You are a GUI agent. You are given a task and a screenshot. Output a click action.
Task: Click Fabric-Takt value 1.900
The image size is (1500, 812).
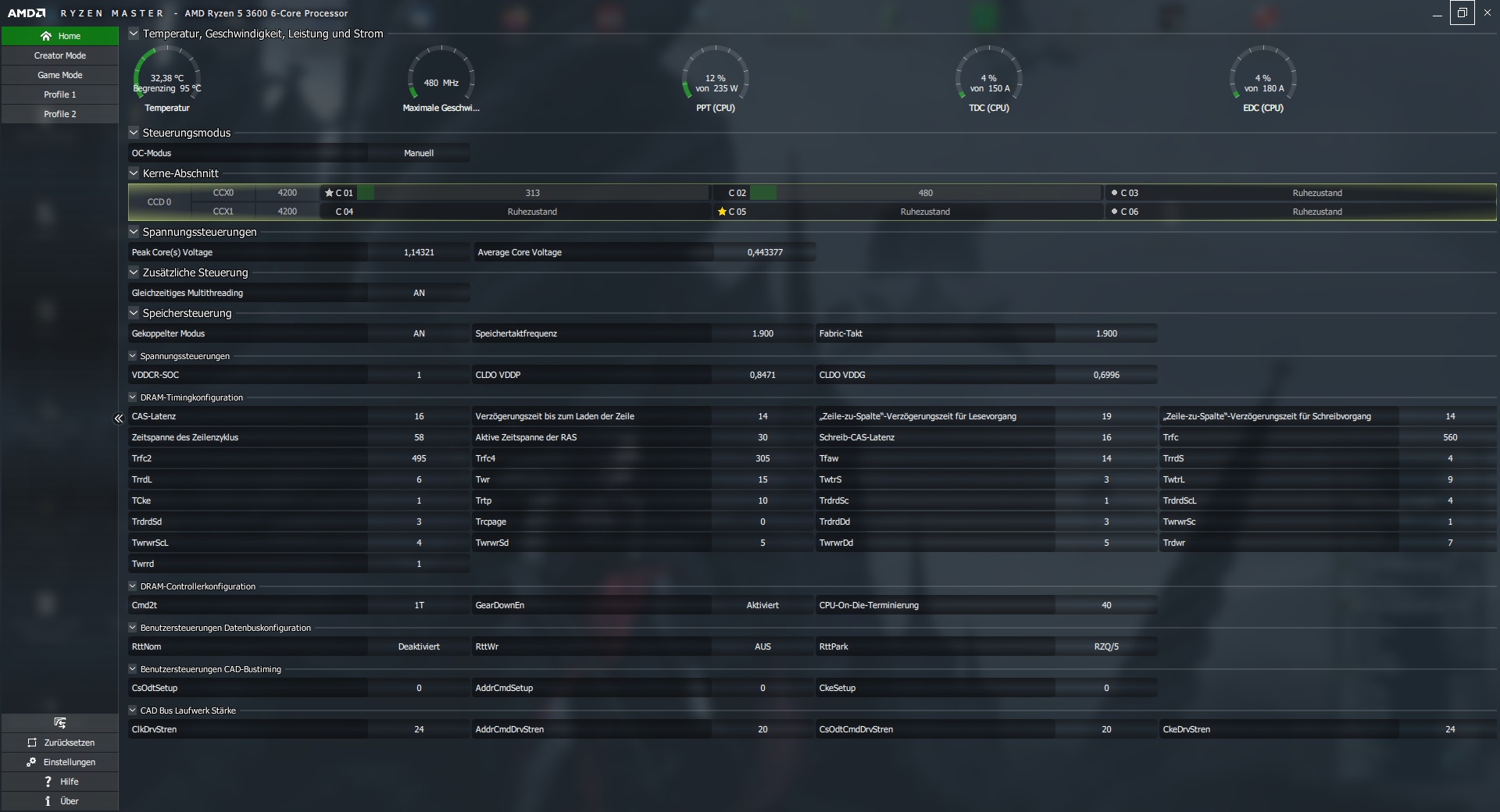click(x=1106, y=333)
